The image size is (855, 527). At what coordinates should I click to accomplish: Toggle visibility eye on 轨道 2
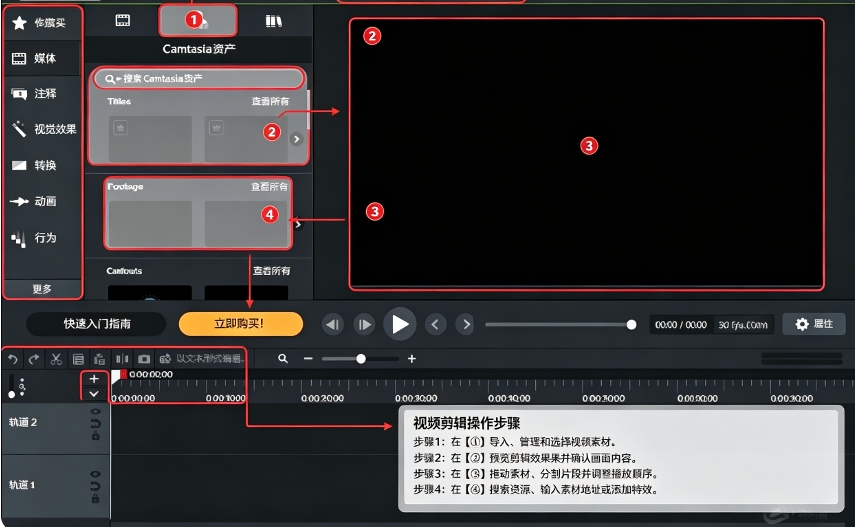(95, 412)
